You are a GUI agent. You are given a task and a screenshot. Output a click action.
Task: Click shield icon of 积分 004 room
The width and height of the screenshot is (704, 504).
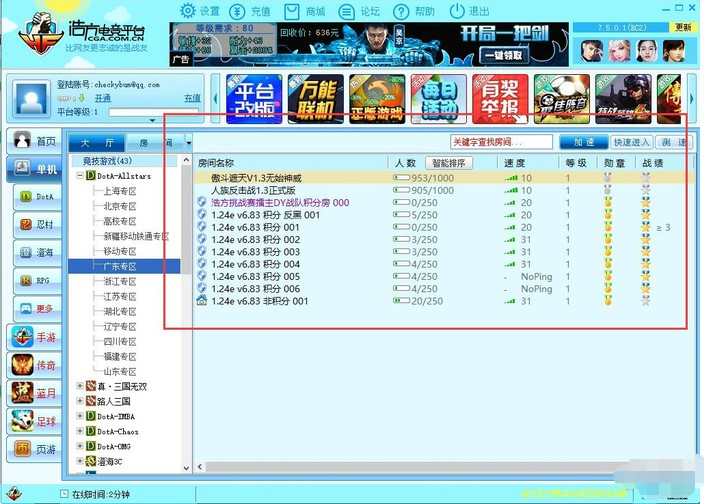point(202,263)
